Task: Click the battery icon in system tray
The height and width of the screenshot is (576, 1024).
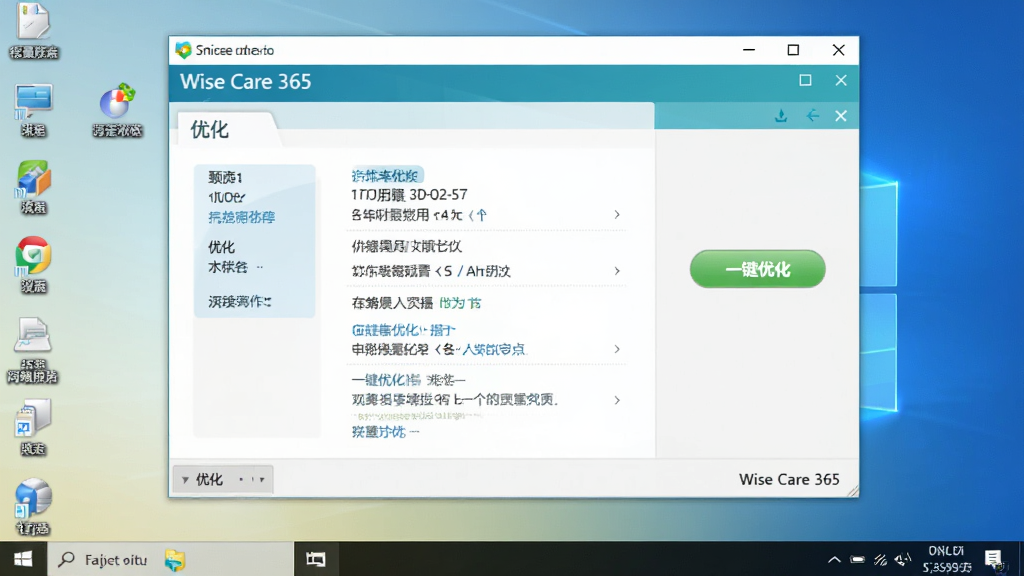Action: pyautogui.click(x=857, y=560)
